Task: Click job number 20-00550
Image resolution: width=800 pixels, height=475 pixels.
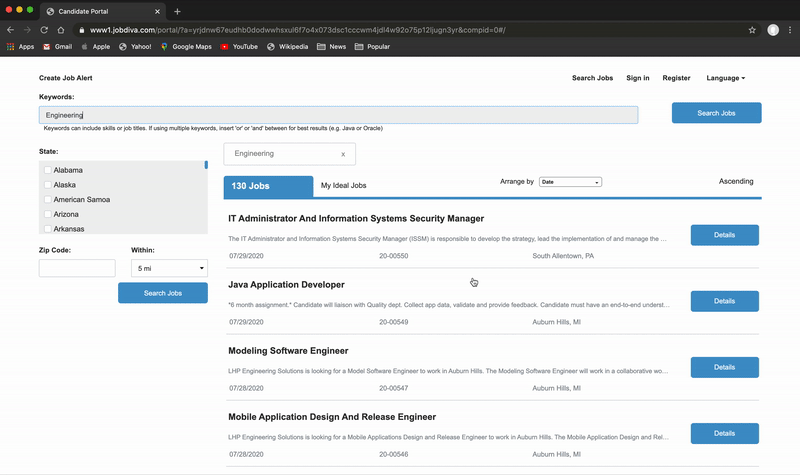Action: point(393,256)
